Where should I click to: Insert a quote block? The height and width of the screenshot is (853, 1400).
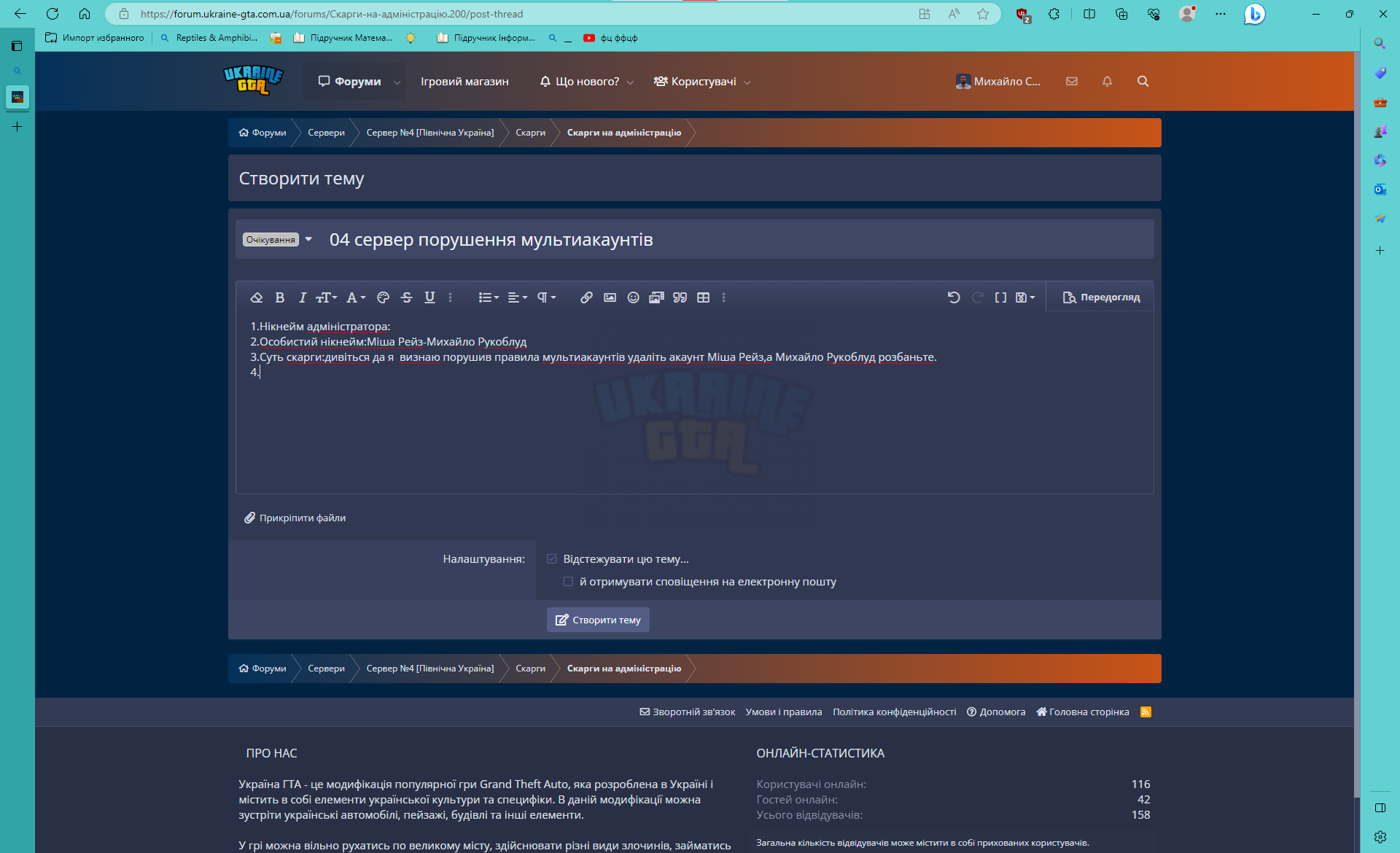click(680, 297)
